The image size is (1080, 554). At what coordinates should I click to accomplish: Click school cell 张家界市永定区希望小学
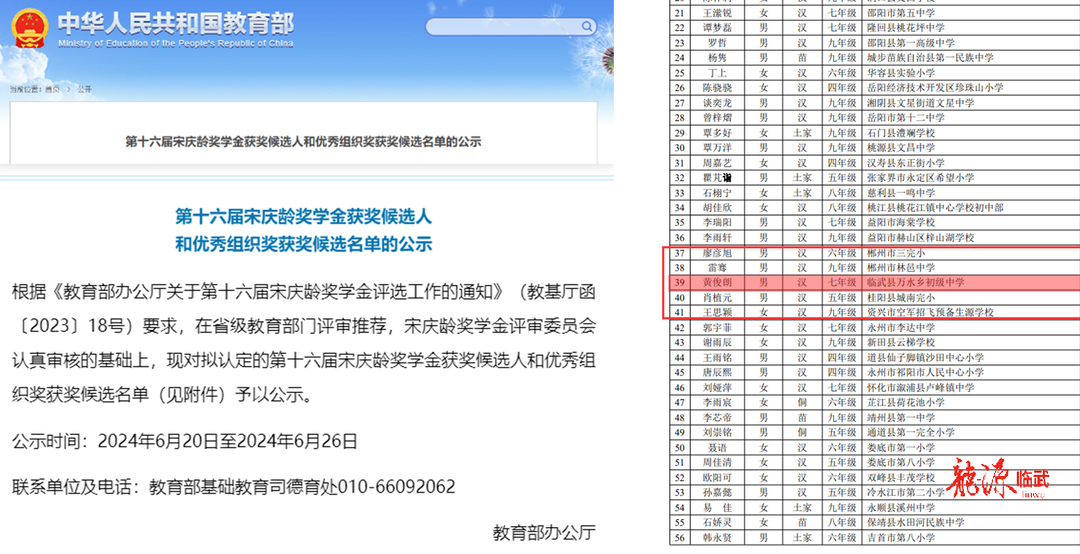coord(920,178)
